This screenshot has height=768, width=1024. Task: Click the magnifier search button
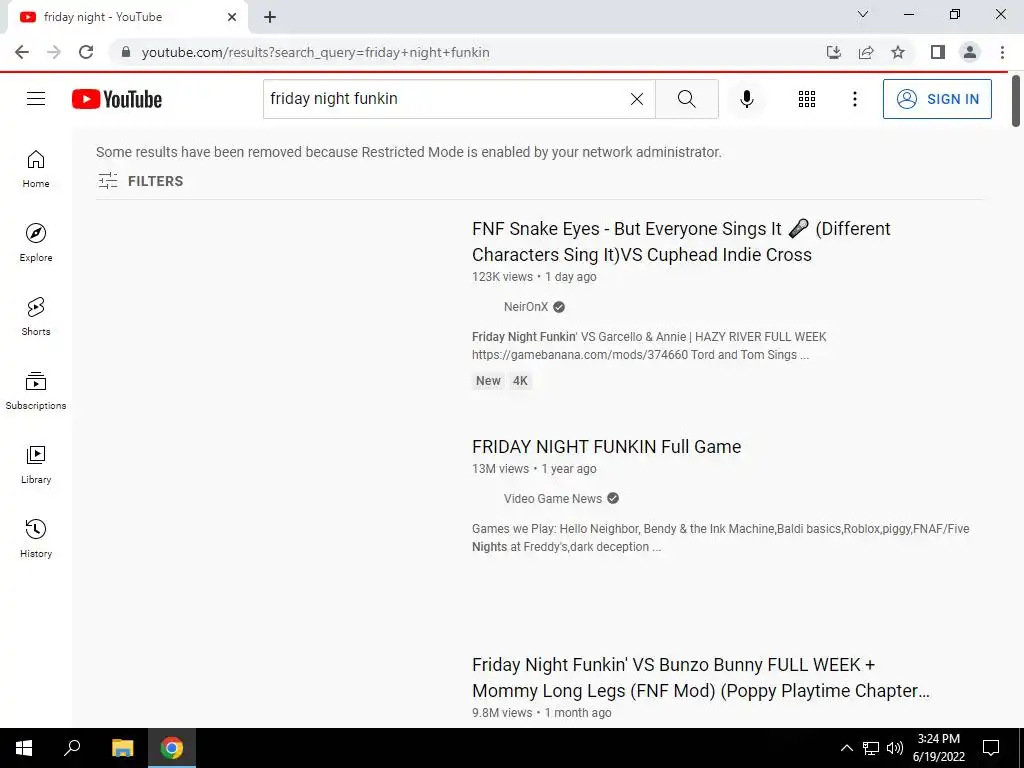[686, 99]
